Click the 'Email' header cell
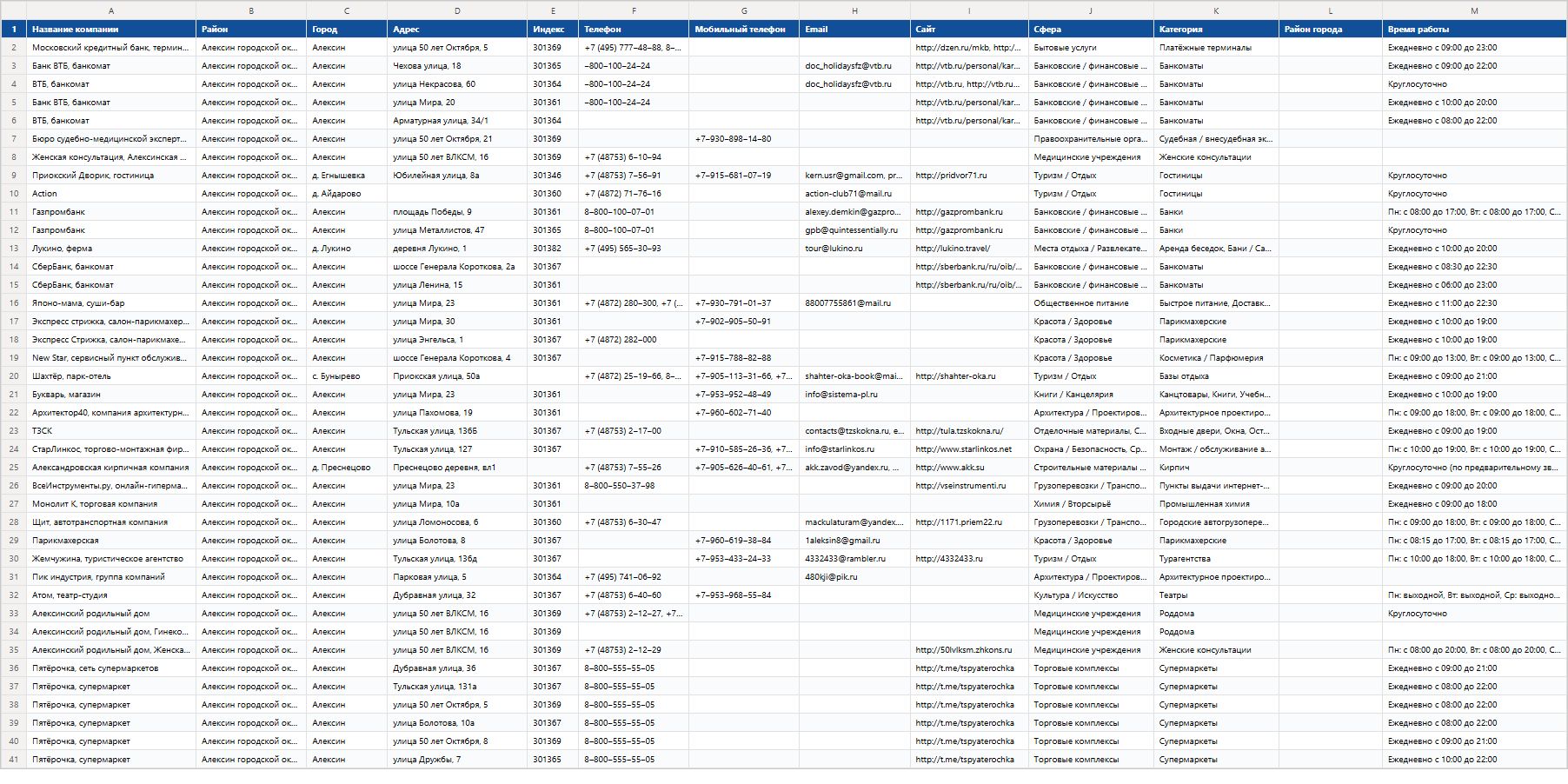Image resolution: width=1568 pixels, height=784 pixels. click(x=854, y=29)
